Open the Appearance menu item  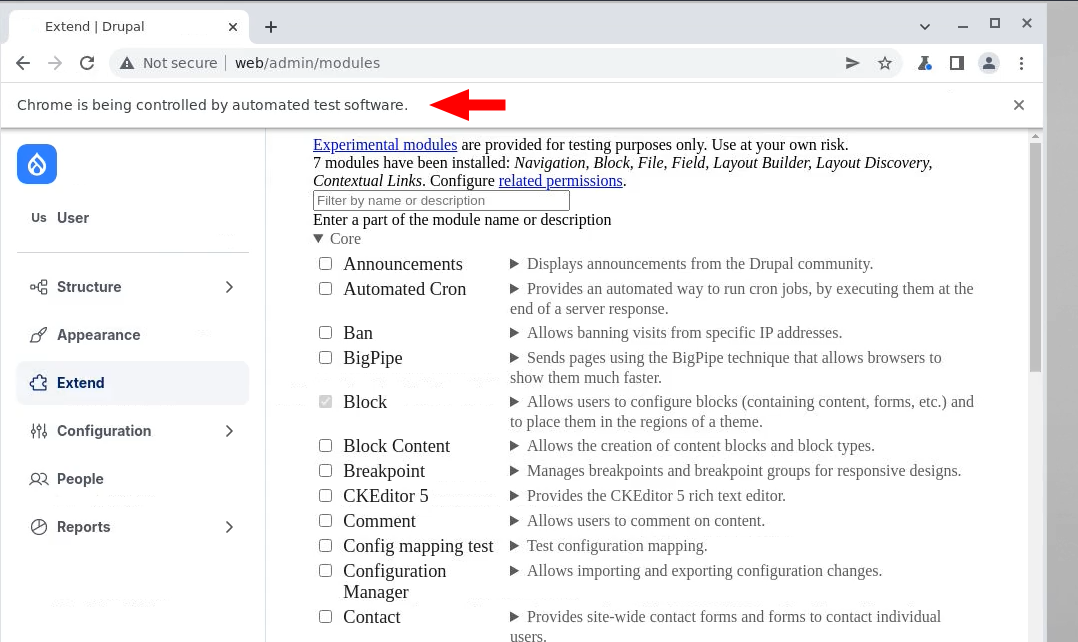[x=133, y=335]
